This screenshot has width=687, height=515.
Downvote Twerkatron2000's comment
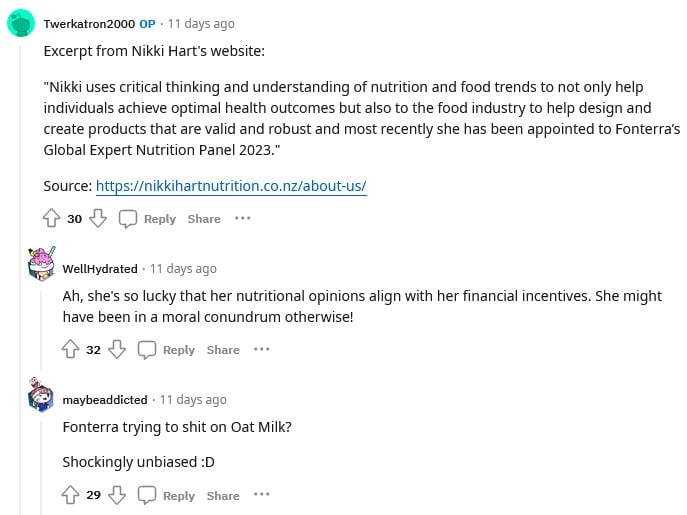click(x=98, y=218)
